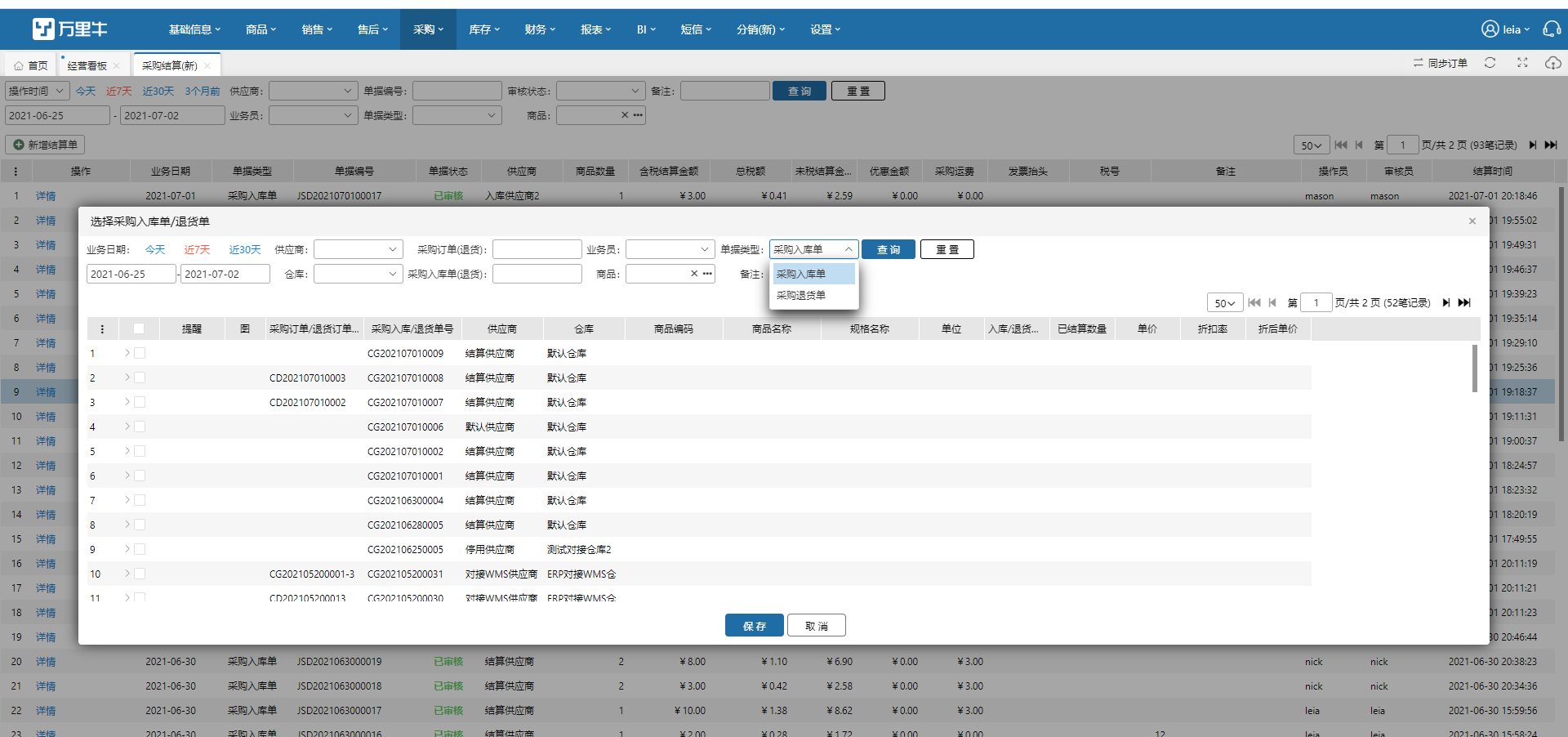Image resolution: width=1568 pixels, height=737 pixels.
Task: Check row 3 CG202107010007 checkbox
Action: [140, 402]
